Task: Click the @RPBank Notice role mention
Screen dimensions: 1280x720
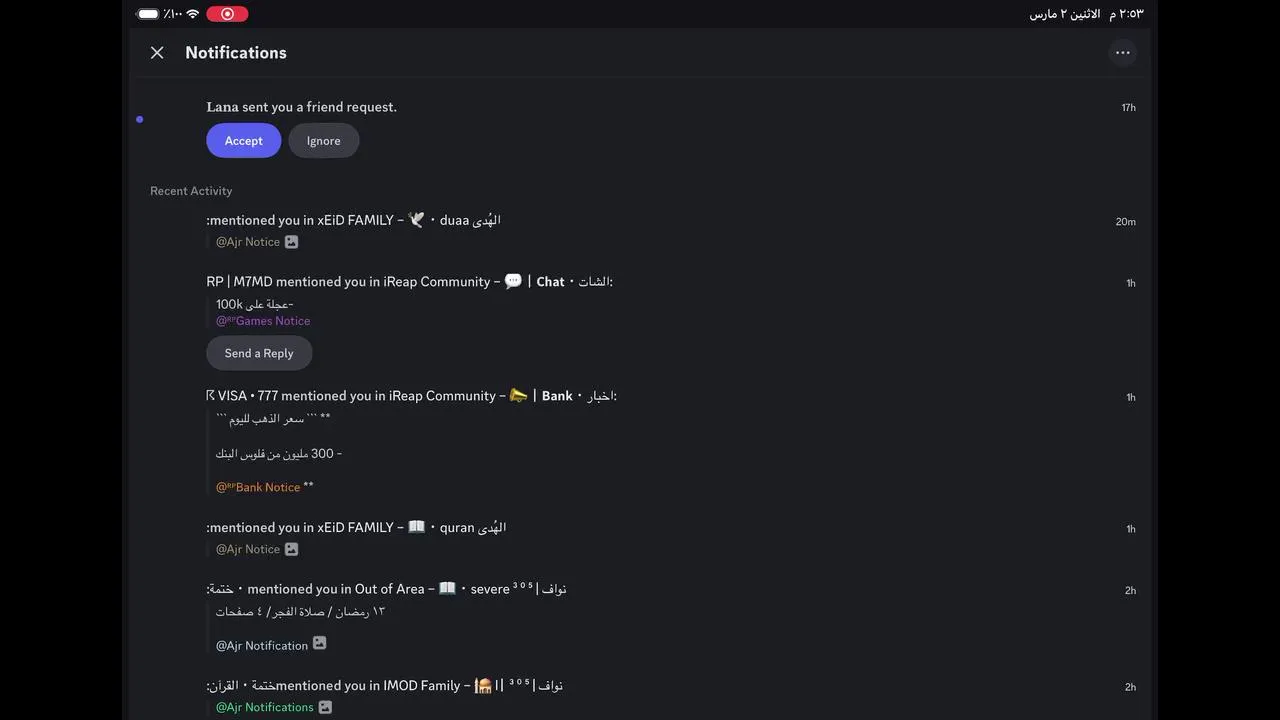Action: [258, 487]
